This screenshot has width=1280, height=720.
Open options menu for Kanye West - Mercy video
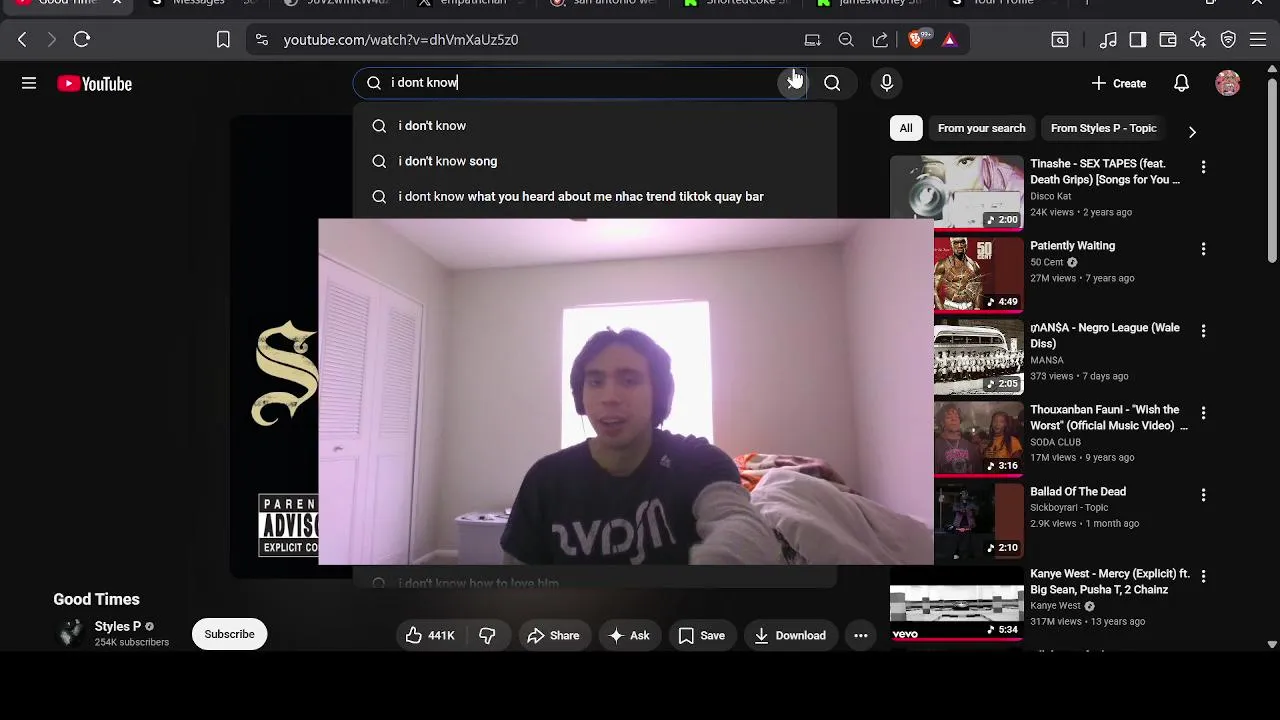(1203, 577)
